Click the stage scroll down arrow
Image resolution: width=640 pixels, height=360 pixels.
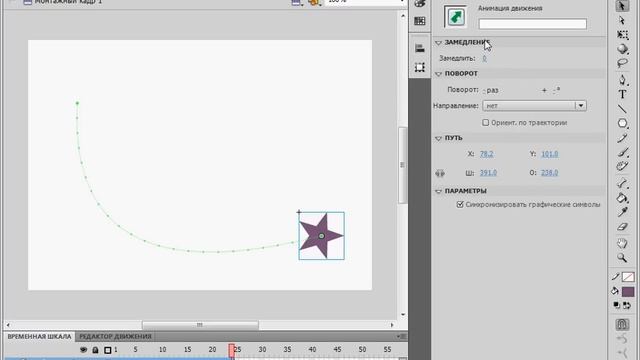(403, 315)
